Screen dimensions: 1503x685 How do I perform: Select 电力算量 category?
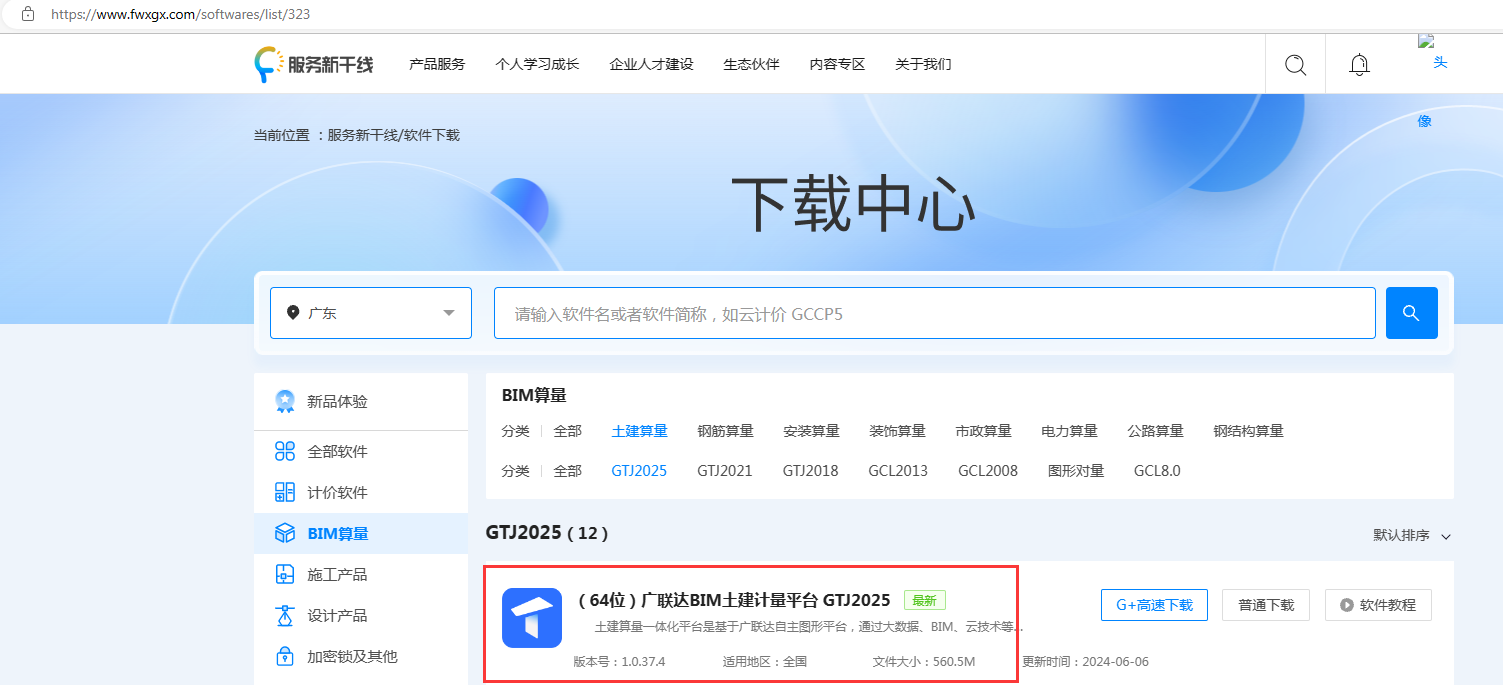point(1069,431)
